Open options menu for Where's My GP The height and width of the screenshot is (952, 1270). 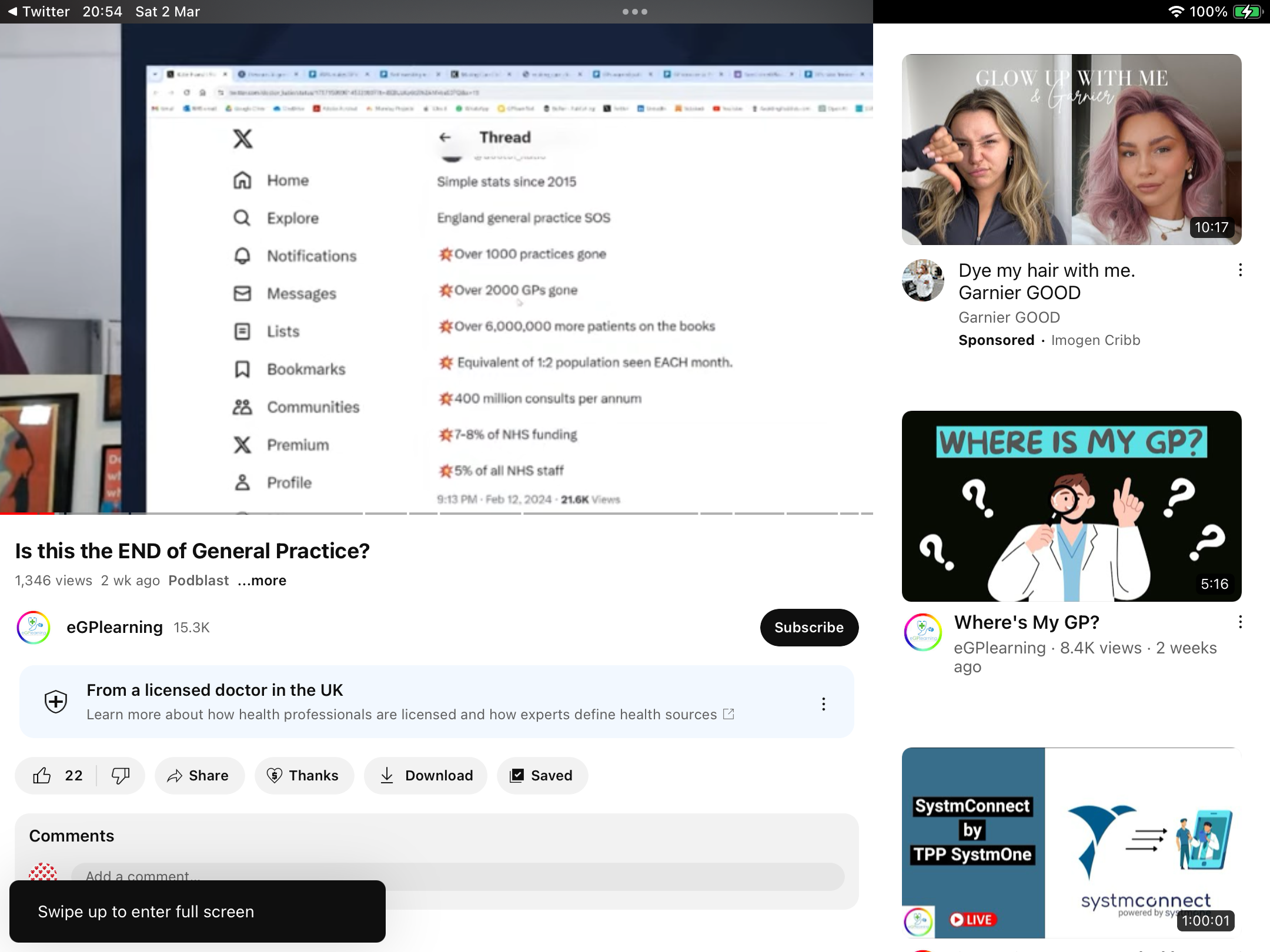[x=1240, y=622]
